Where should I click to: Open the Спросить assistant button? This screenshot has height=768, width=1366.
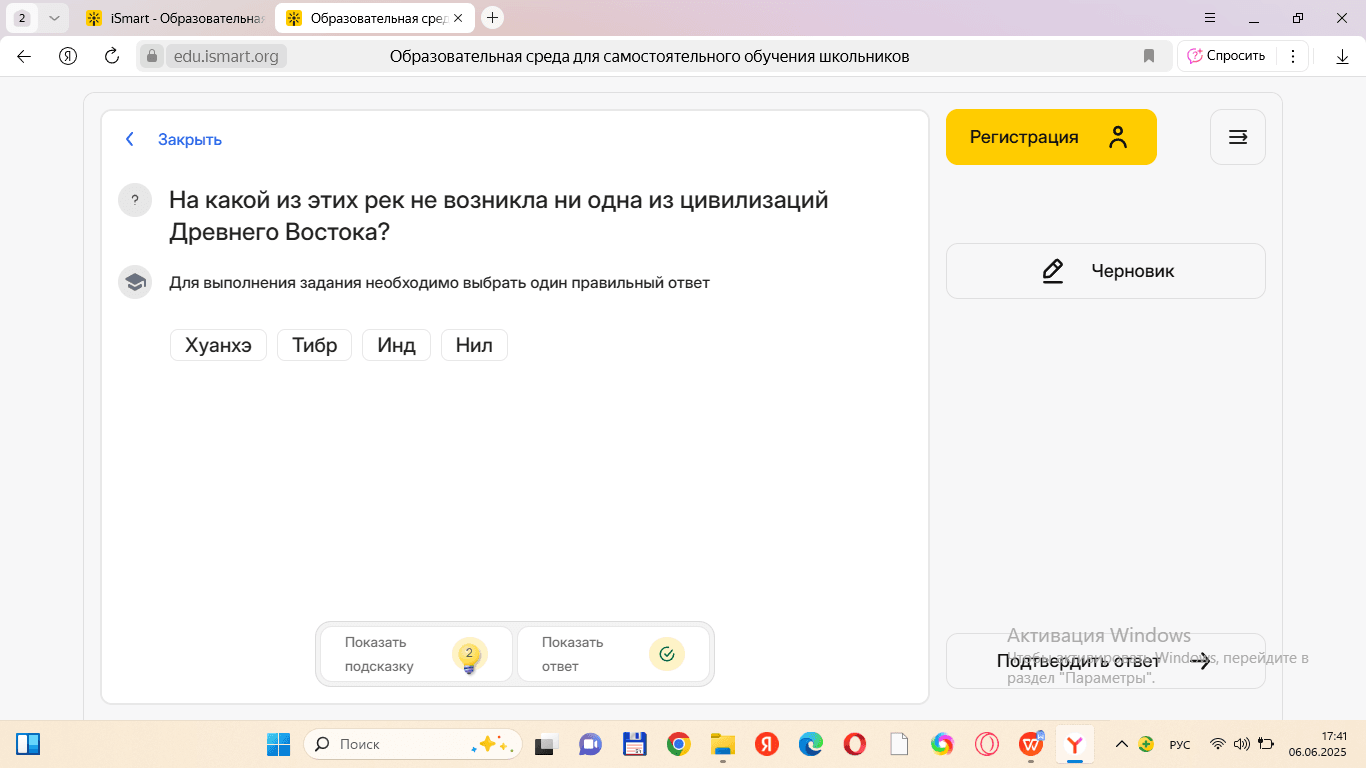point(1226,56)
